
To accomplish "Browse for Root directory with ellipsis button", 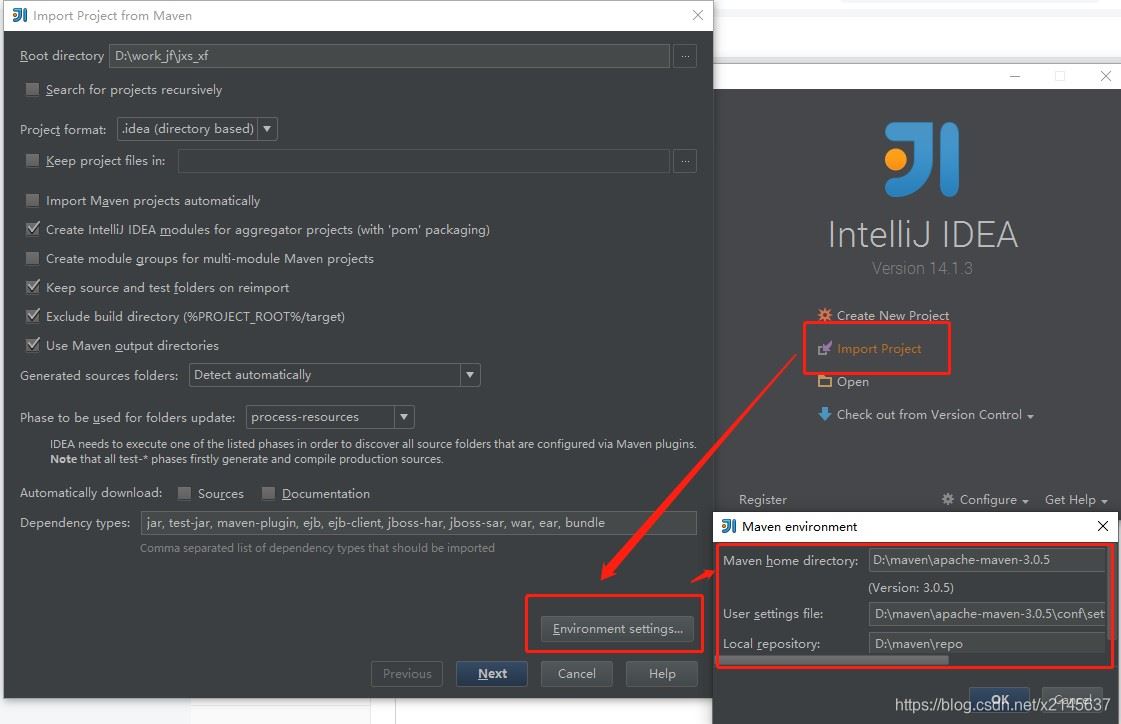I will [685, 56].
